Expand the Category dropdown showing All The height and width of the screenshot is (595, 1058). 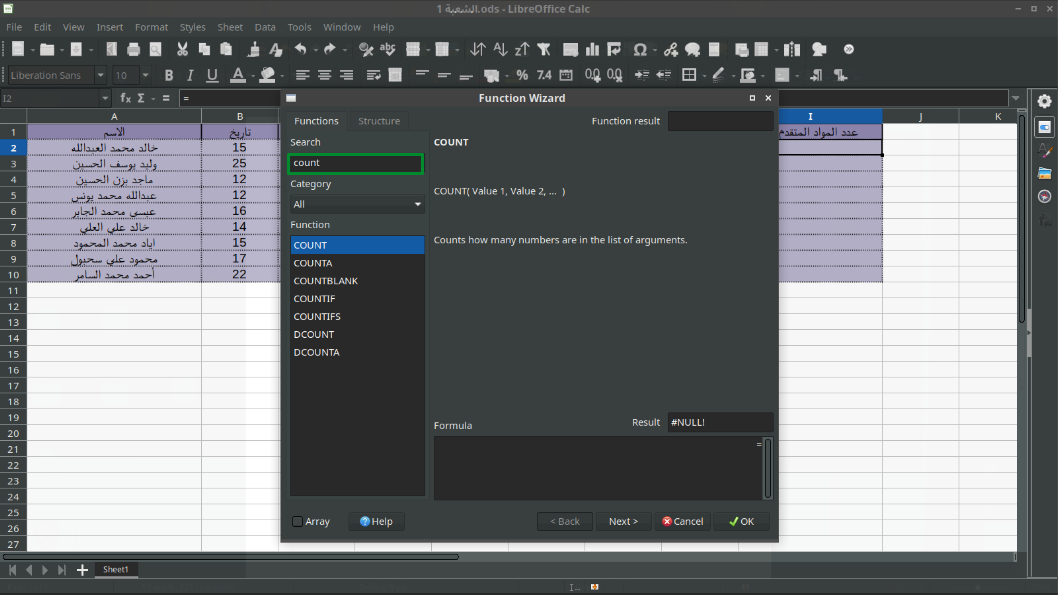click(357, 204)
